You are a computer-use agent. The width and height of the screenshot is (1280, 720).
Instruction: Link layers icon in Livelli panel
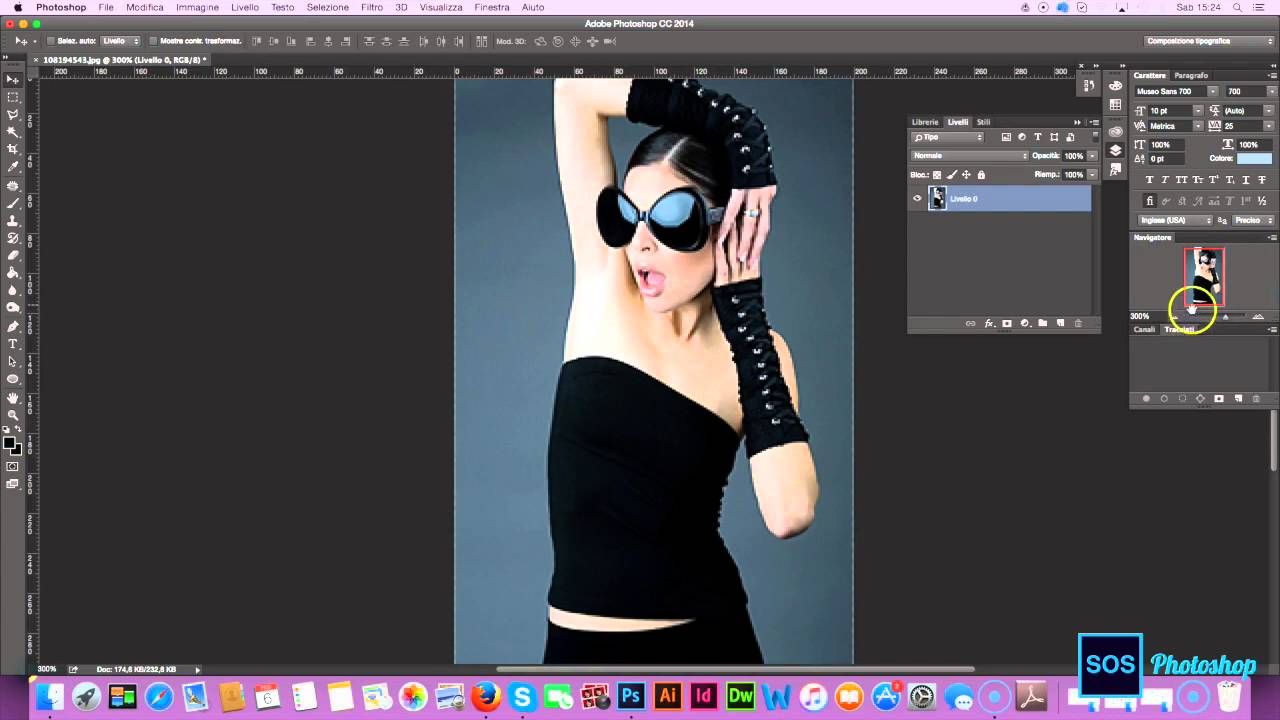coord(970,323)
